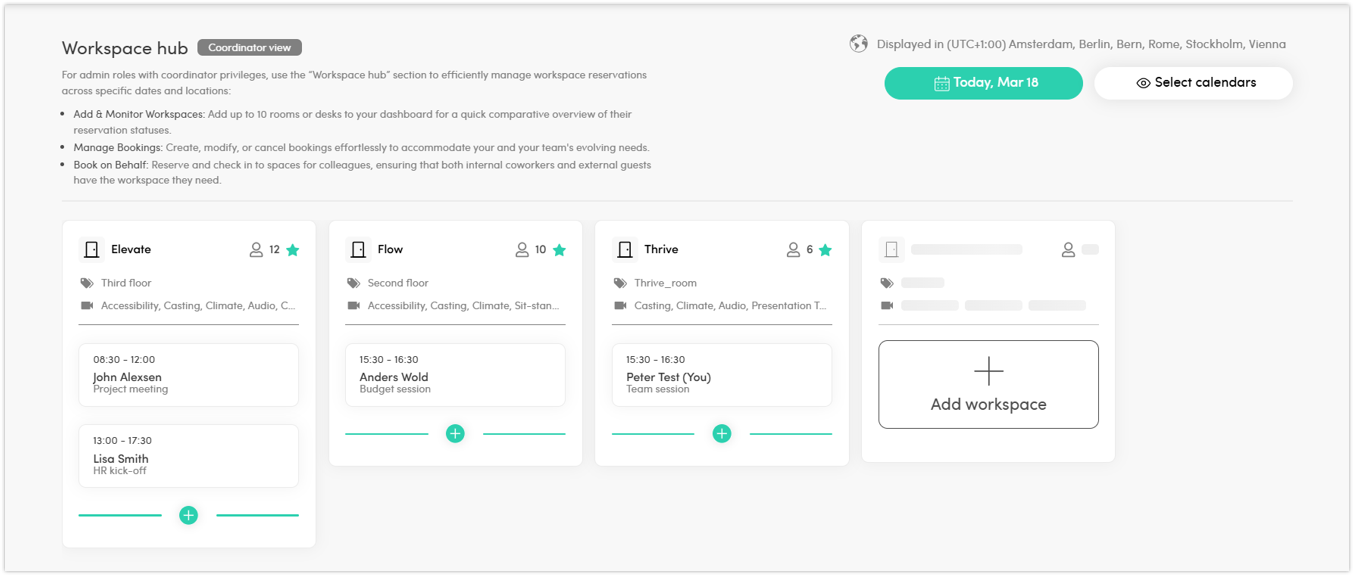This screenshot has height=576, width=1354.
Task: Click the Thrive_room tag text
Action: (665, 283)
